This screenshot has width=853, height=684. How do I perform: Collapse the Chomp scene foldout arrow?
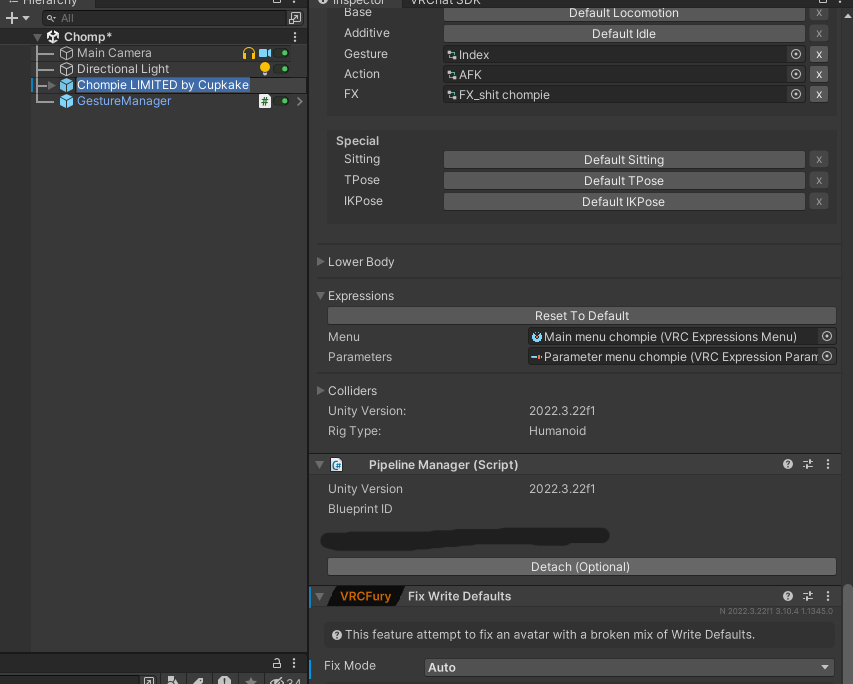click(37, 37)
